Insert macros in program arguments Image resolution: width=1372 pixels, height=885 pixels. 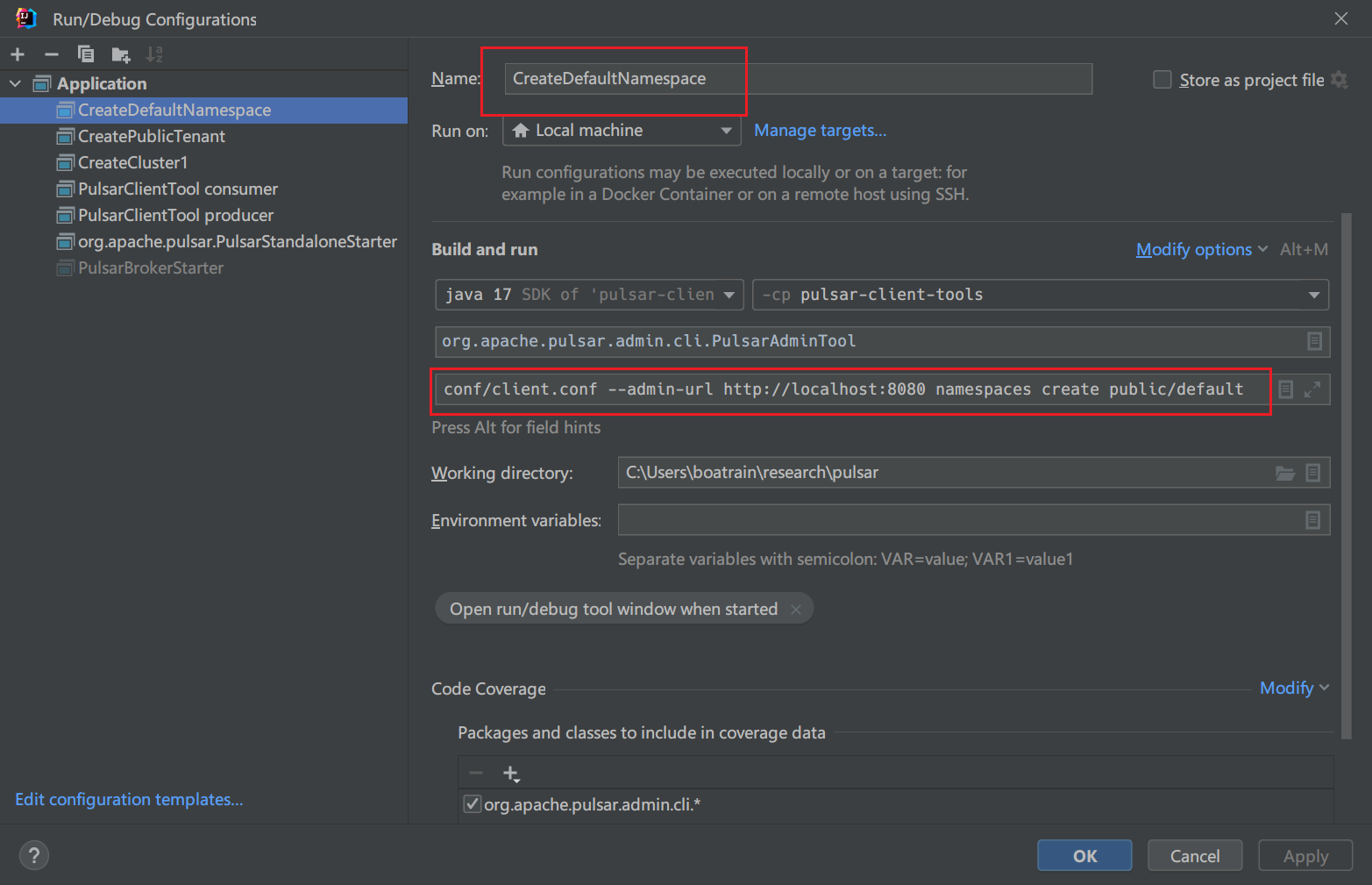(x=1285, y=389)
